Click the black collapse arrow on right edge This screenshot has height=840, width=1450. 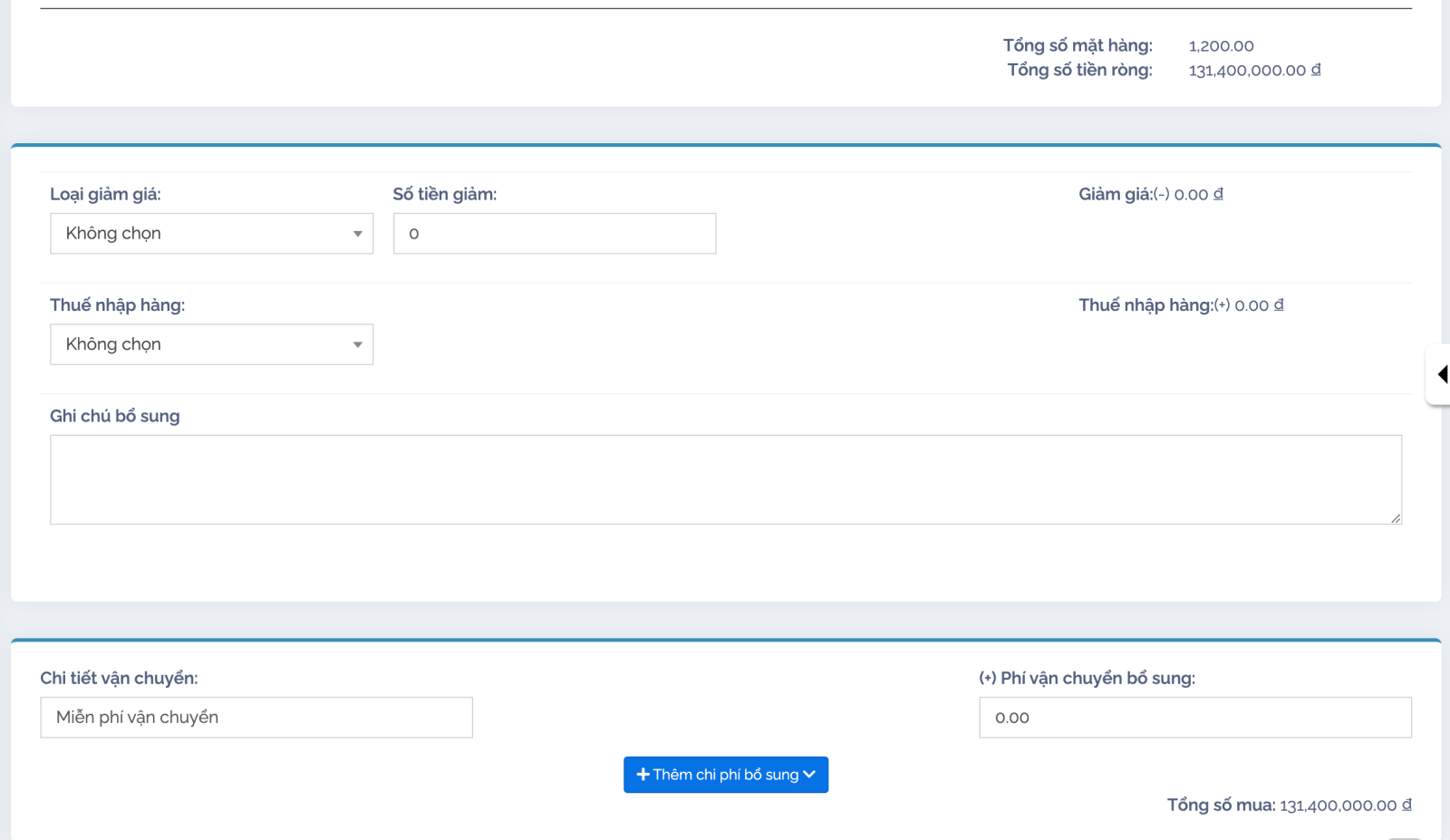pyautogui.click(x=1442, y=374)
